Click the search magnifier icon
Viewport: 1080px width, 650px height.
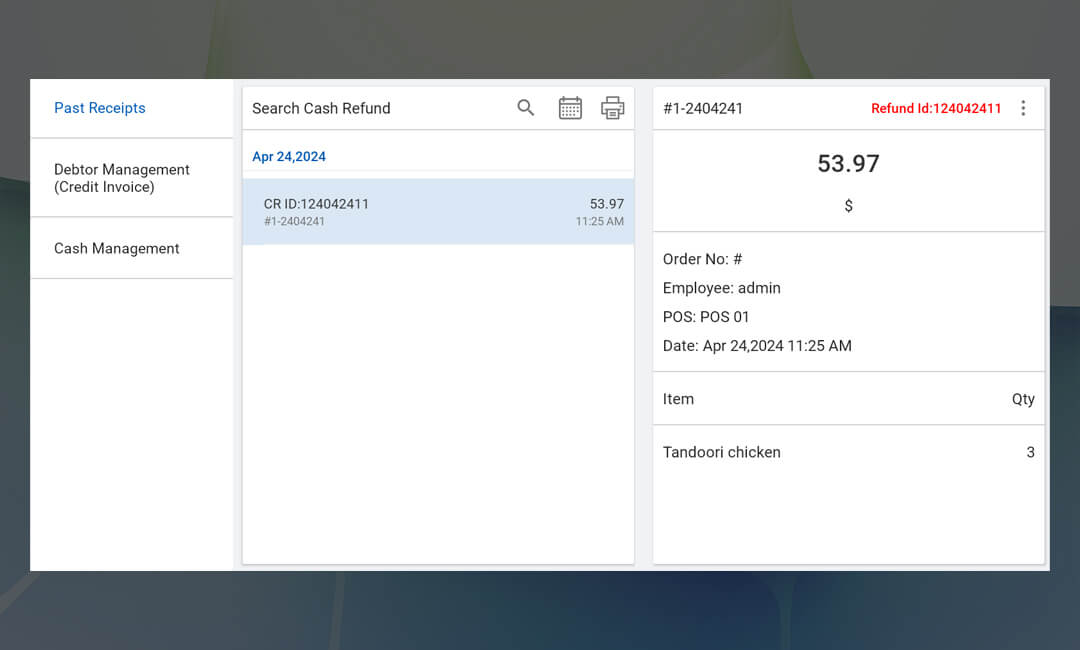[526, 108]
